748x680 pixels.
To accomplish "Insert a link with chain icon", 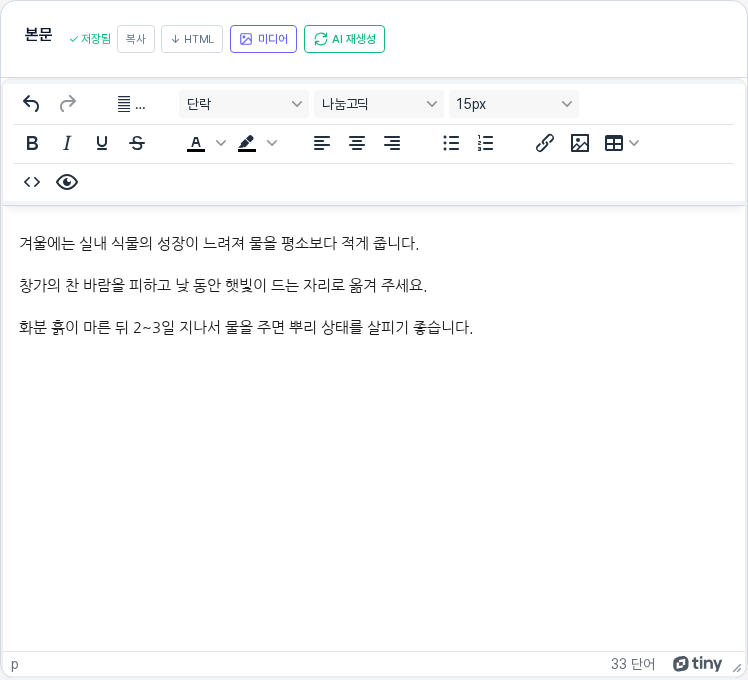I will 544,143.
